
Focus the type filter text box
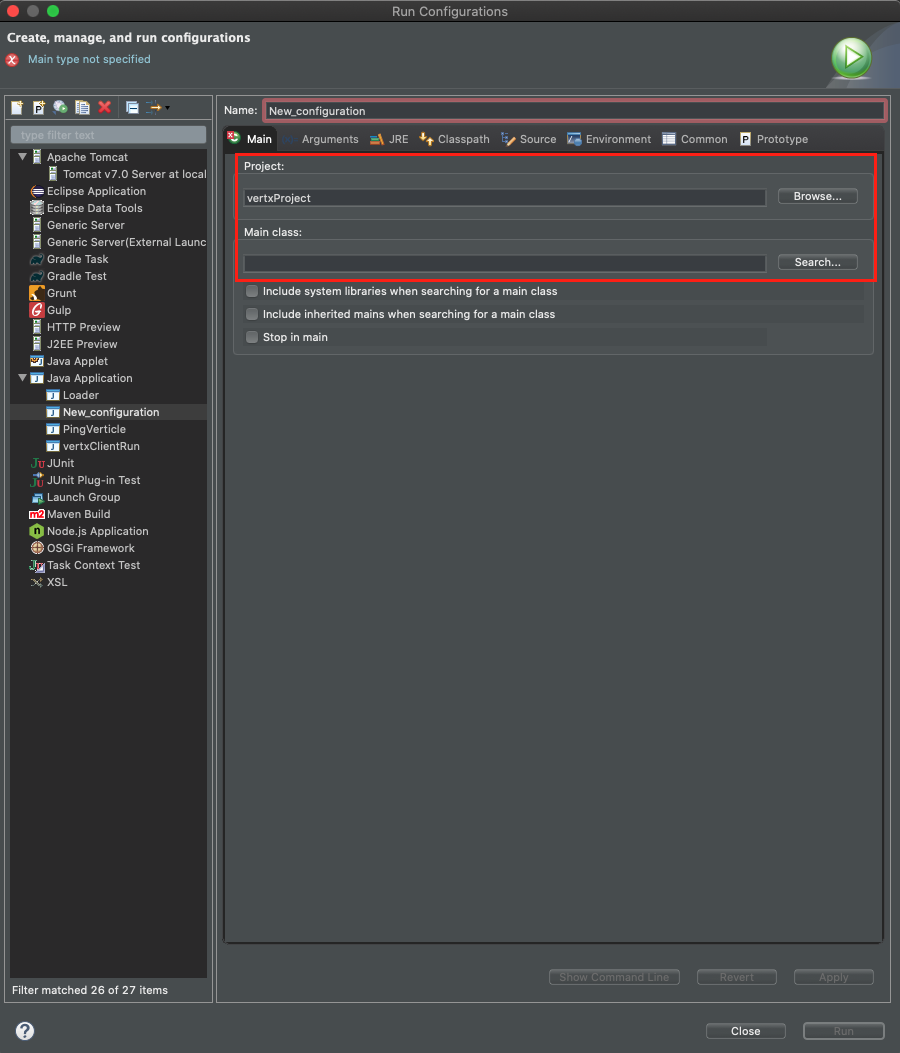click(x=108, y=135)
